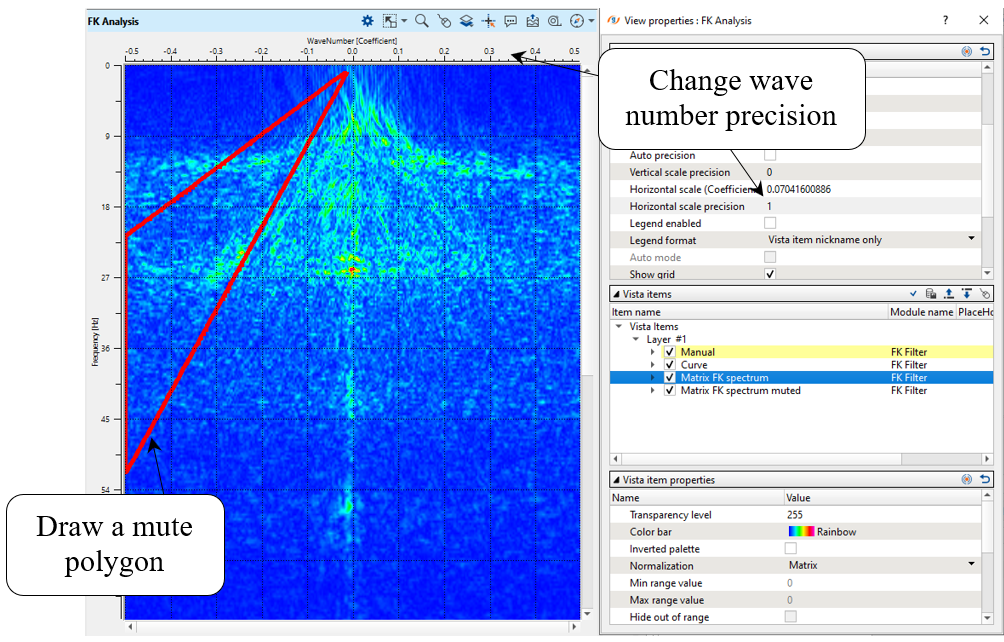
Task: Click the speech bubble annotation icon
Action: tap(511, 20)
